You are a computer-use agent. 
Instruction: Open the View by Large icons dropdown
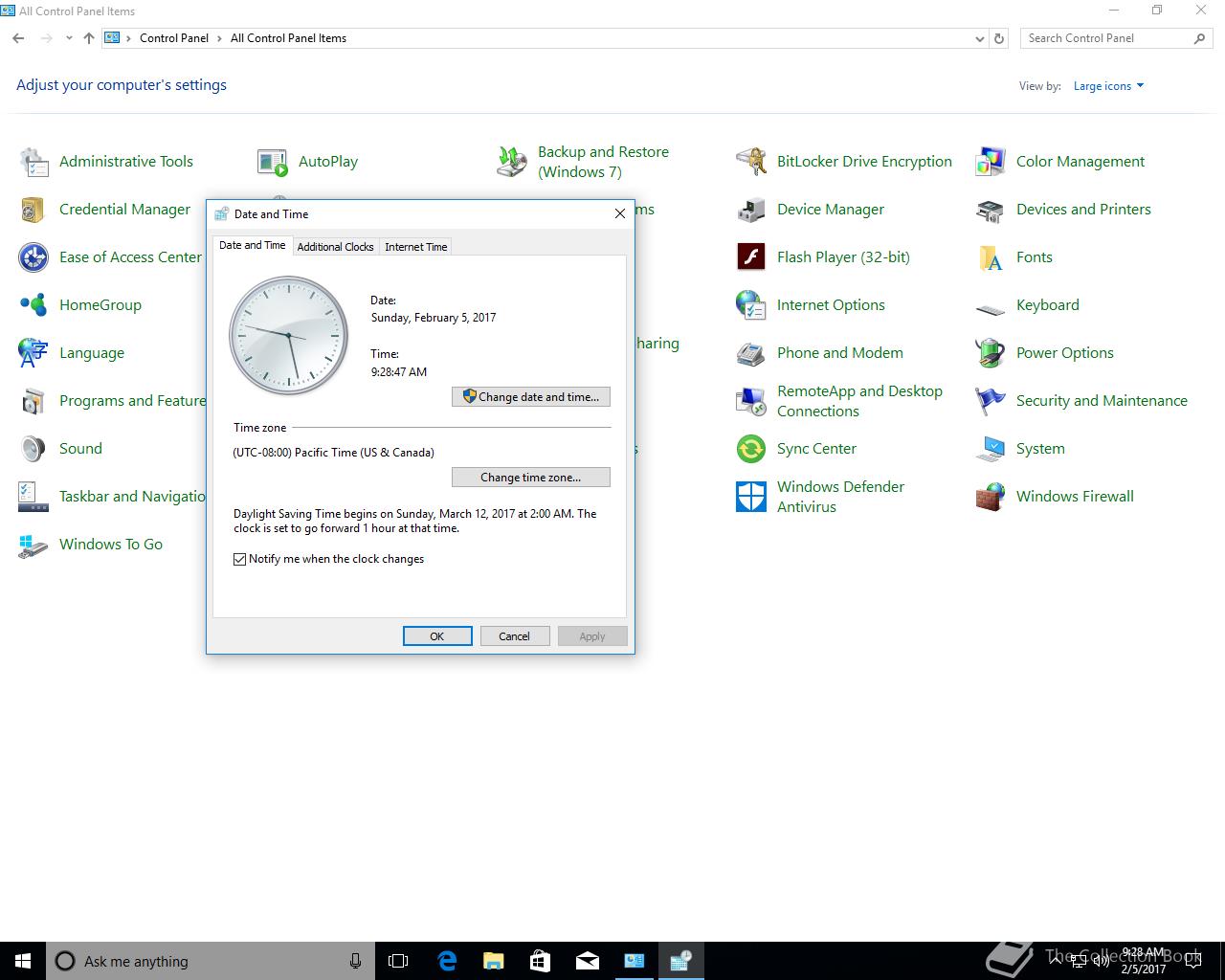1108,86
